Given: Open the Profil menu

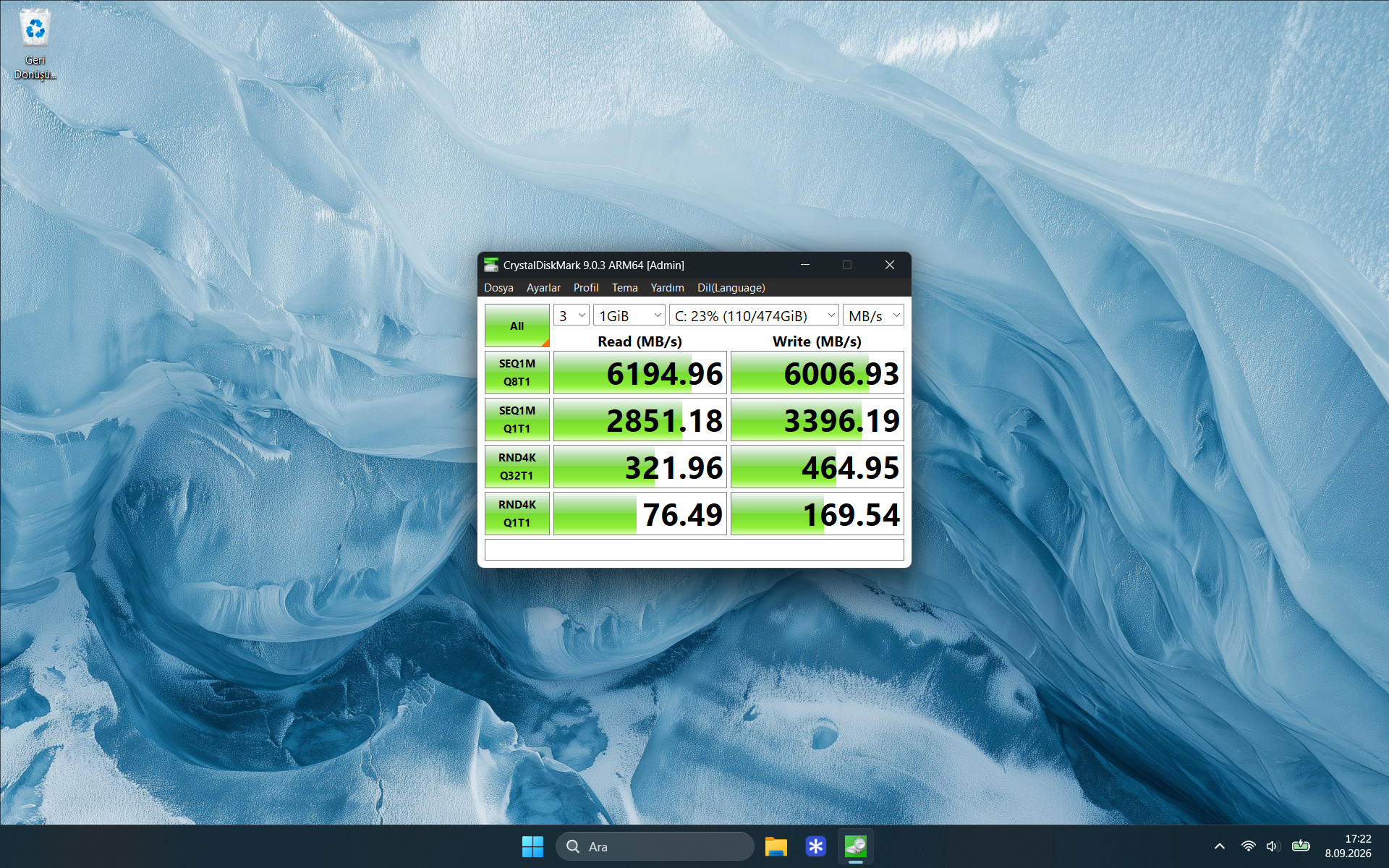Looking at the screenshot, I should 586,288.
